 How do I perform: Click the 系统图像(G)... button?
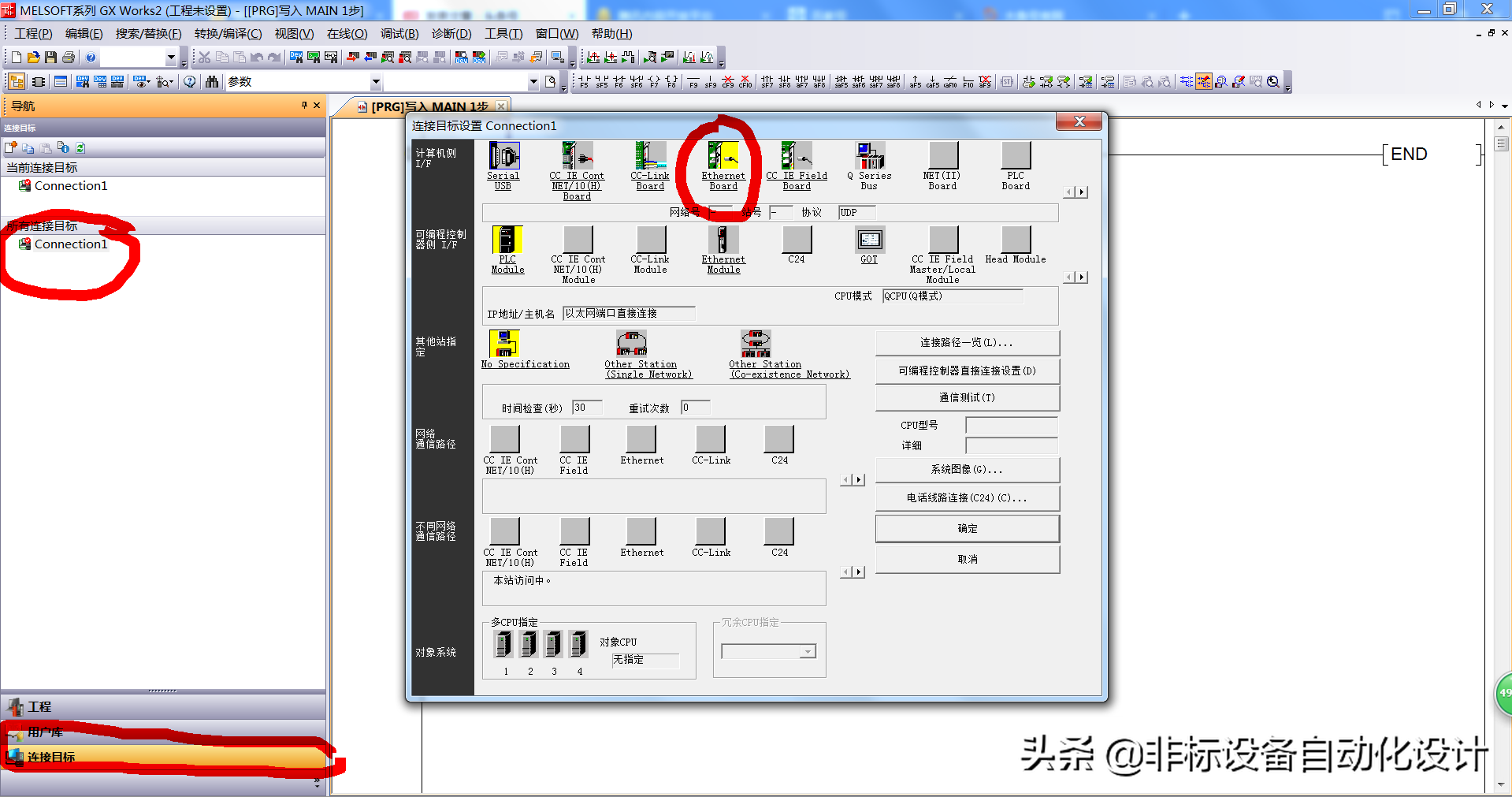point(967,470)
